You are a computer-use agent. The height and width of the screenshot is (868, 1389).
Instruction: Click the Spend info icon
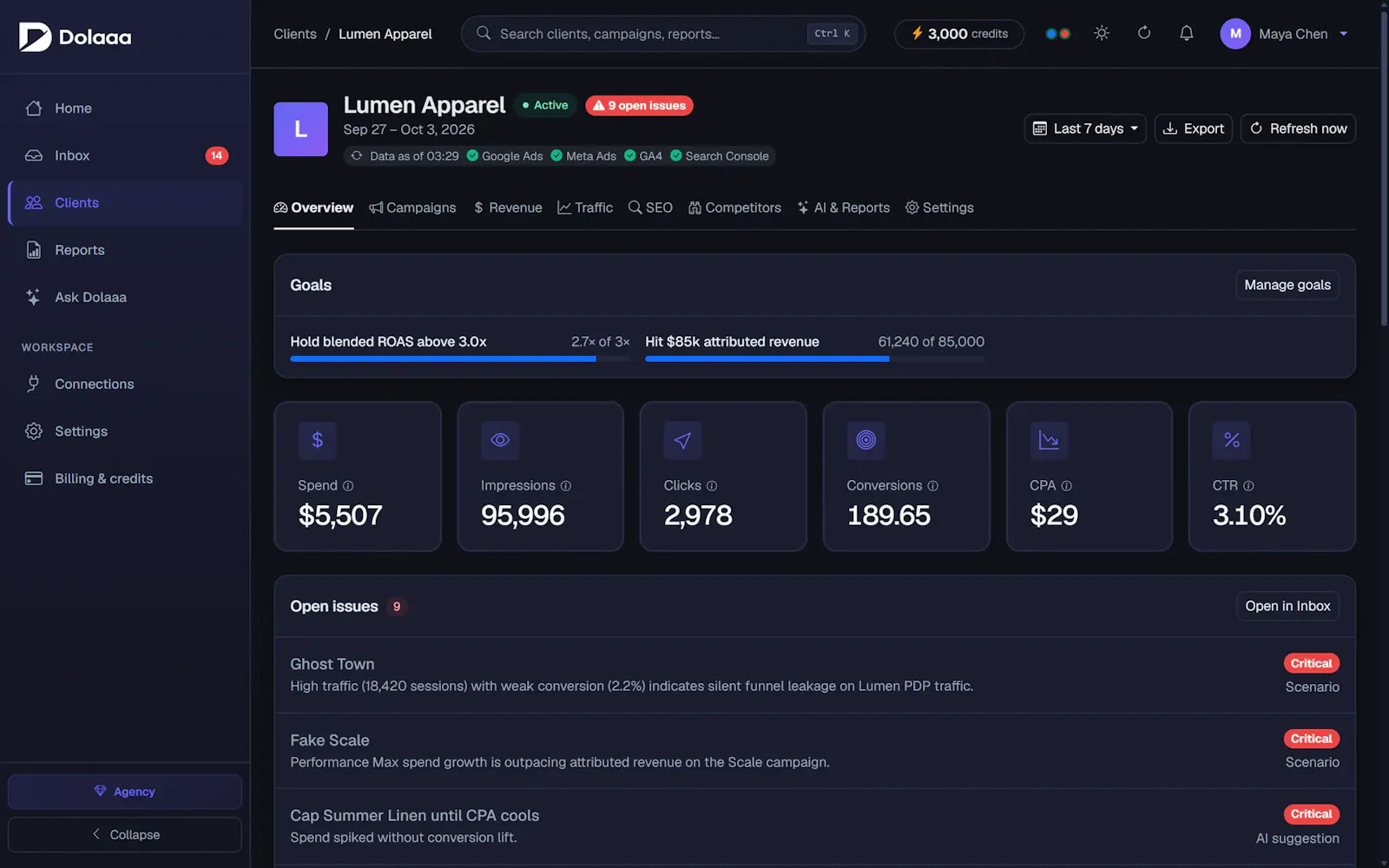point(348,486)
